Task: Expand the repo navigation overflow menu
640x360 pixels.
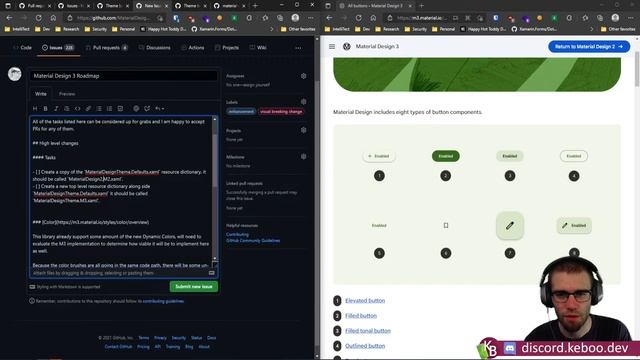Action: click(x=298, y=48)
